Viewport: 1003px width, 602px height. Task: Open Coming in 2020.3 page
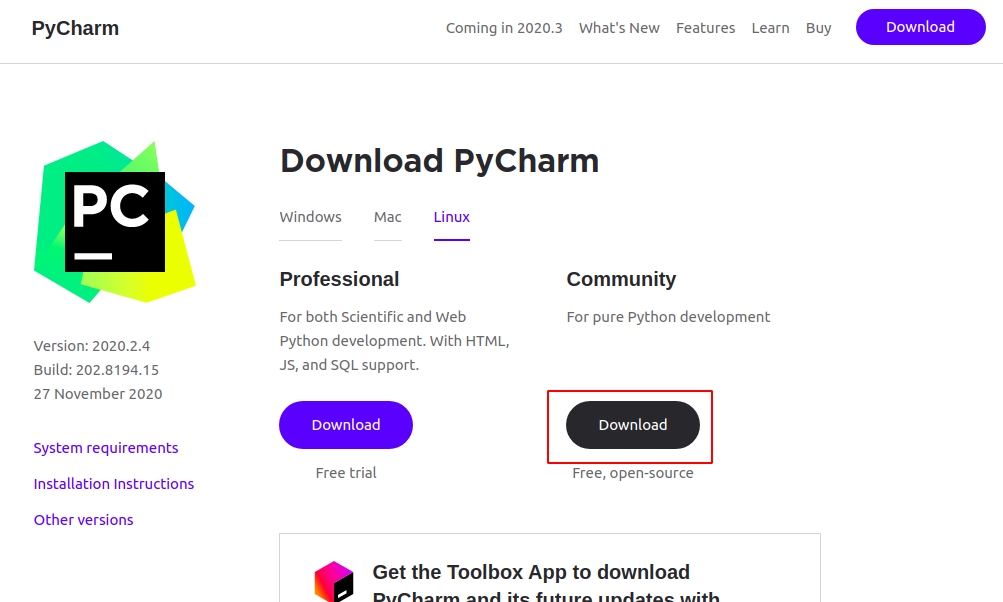pyautogui.click(x=504, y=28)
